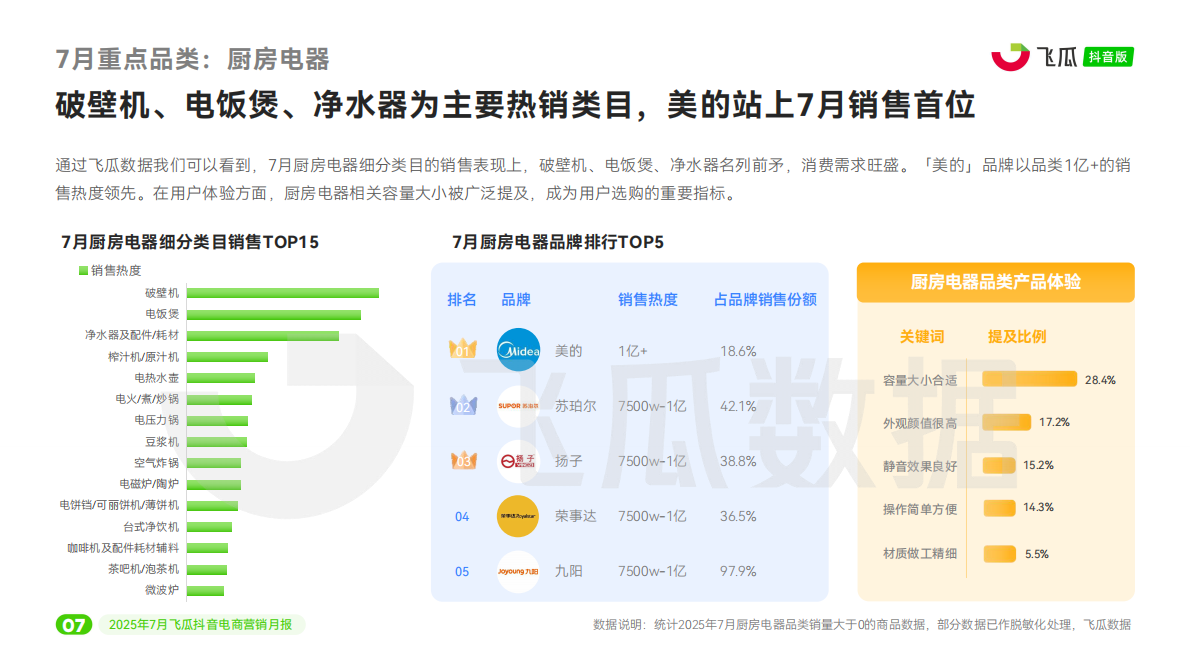Select the silver crown rank 02 badge
The width and height of the screenshot is (1190, 669).
461,406
